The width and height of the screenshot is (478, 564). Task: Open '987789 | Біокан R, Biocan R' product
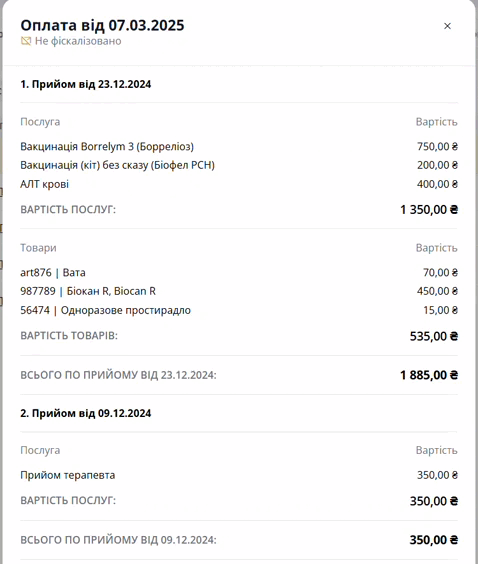tap(88, 291)
